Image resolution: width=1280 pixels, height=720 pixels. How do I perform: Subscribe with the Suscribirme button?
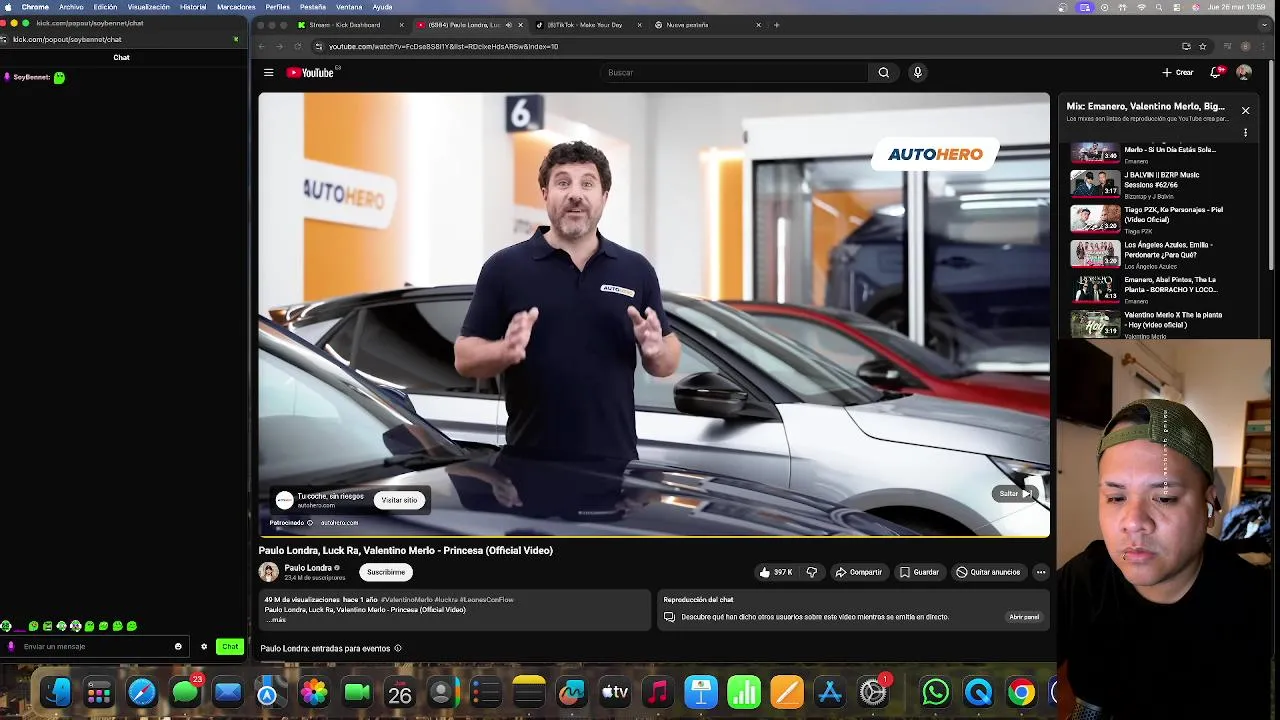[x=386, y=572]
